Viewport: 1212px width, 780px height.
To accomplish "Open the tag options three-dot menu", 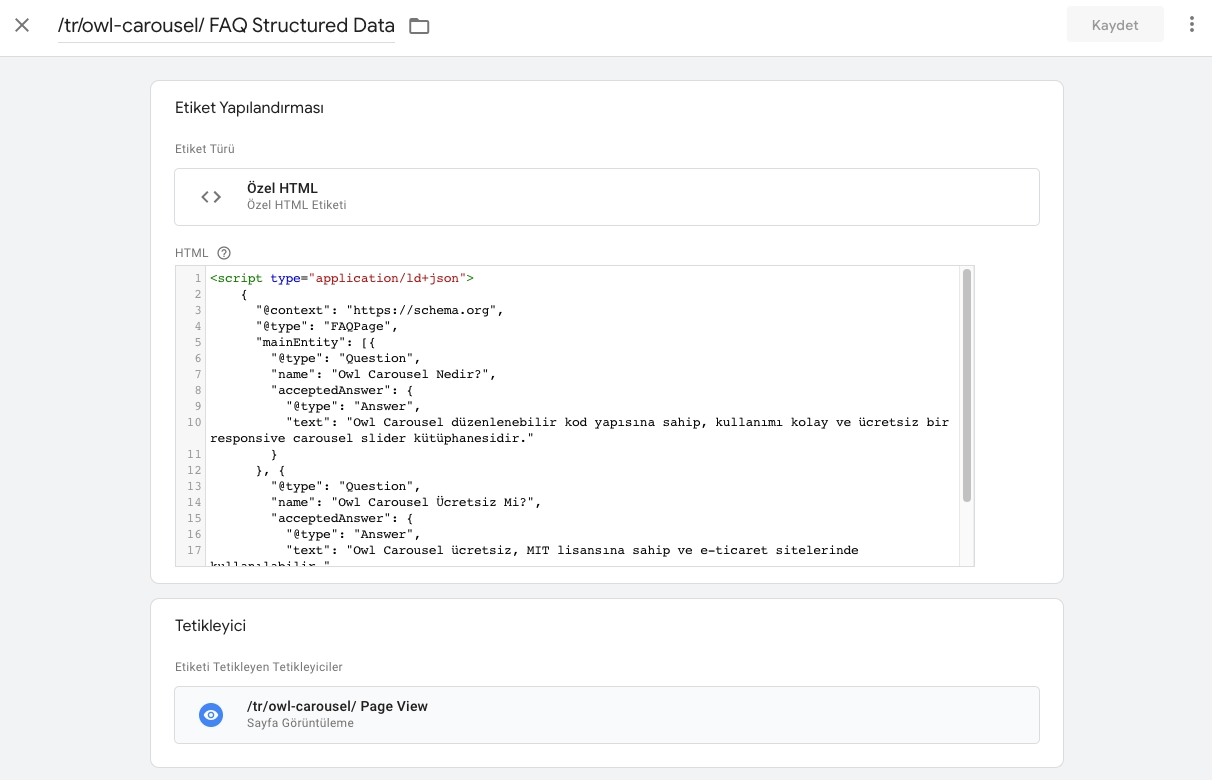I will (1193, 24).
